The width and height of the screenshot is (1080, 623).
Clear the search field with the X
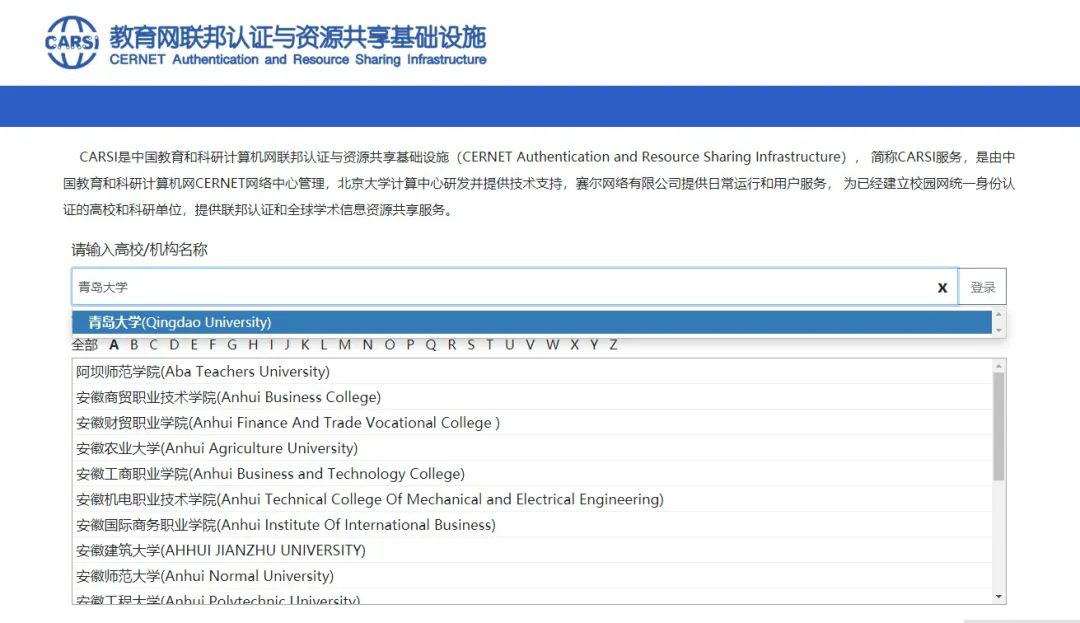click(942, 288)
